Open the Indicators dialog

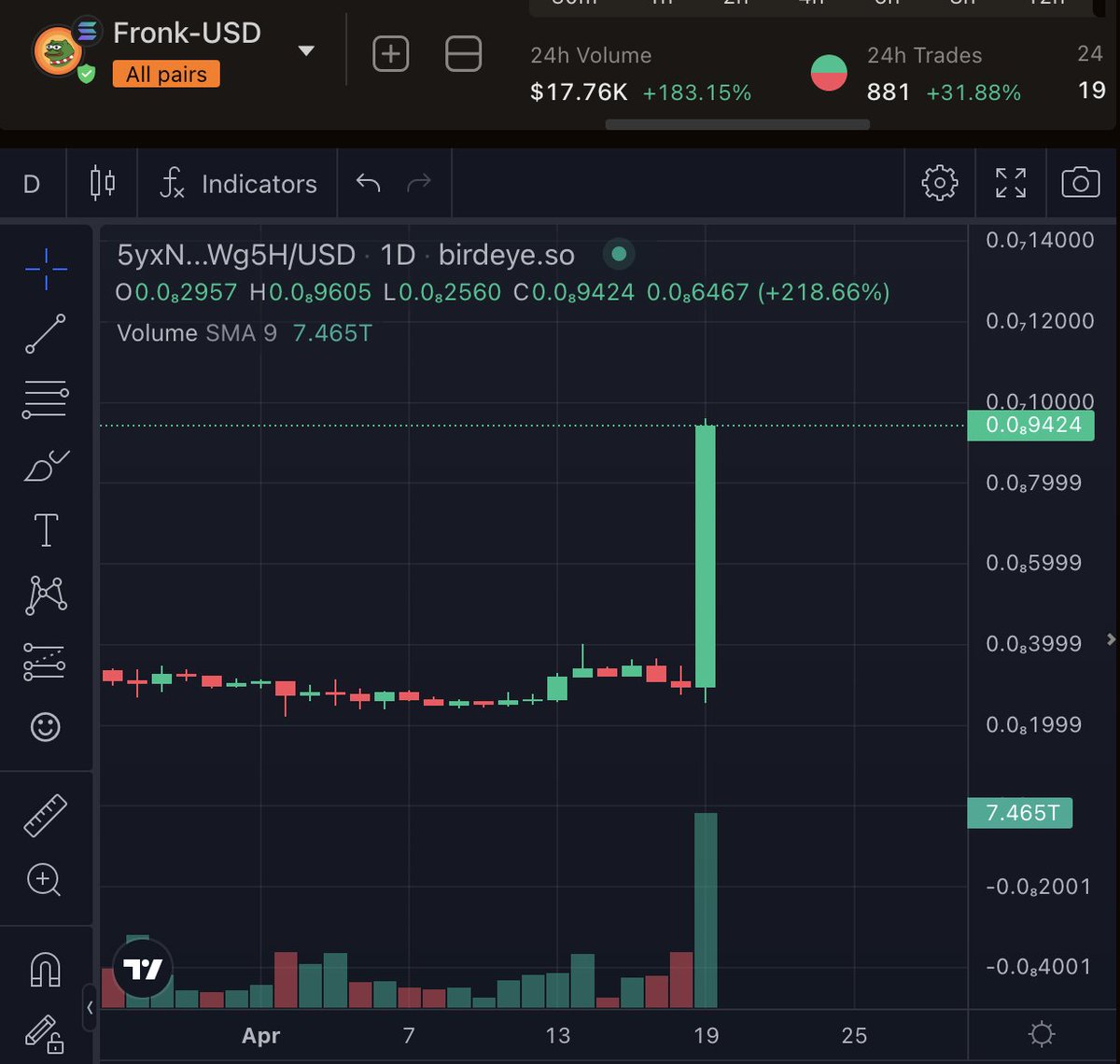click(x=238, y=184)
